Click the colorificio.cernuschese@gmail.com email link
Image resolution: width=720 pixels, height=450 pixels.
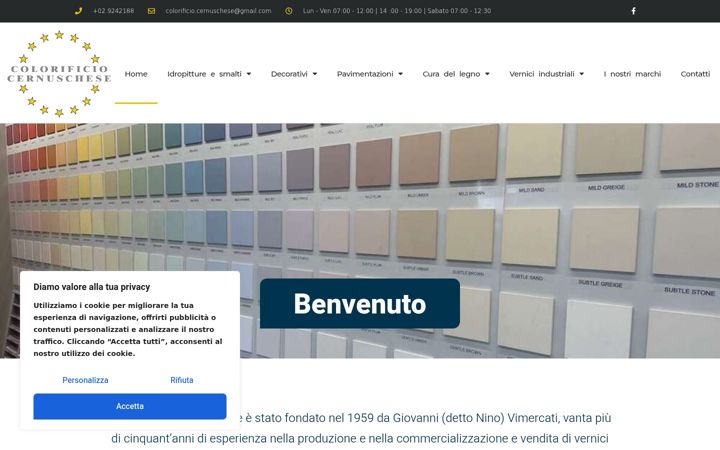point(218,11)
